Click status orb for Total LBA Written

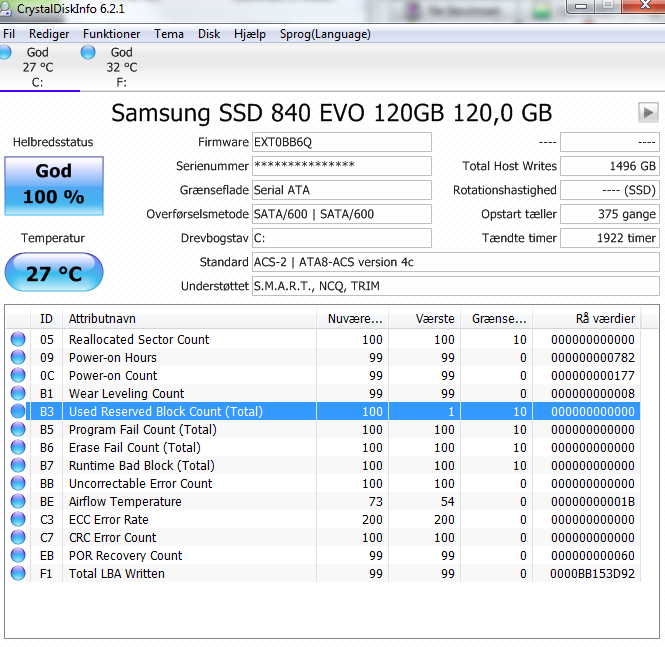[18, 573]
